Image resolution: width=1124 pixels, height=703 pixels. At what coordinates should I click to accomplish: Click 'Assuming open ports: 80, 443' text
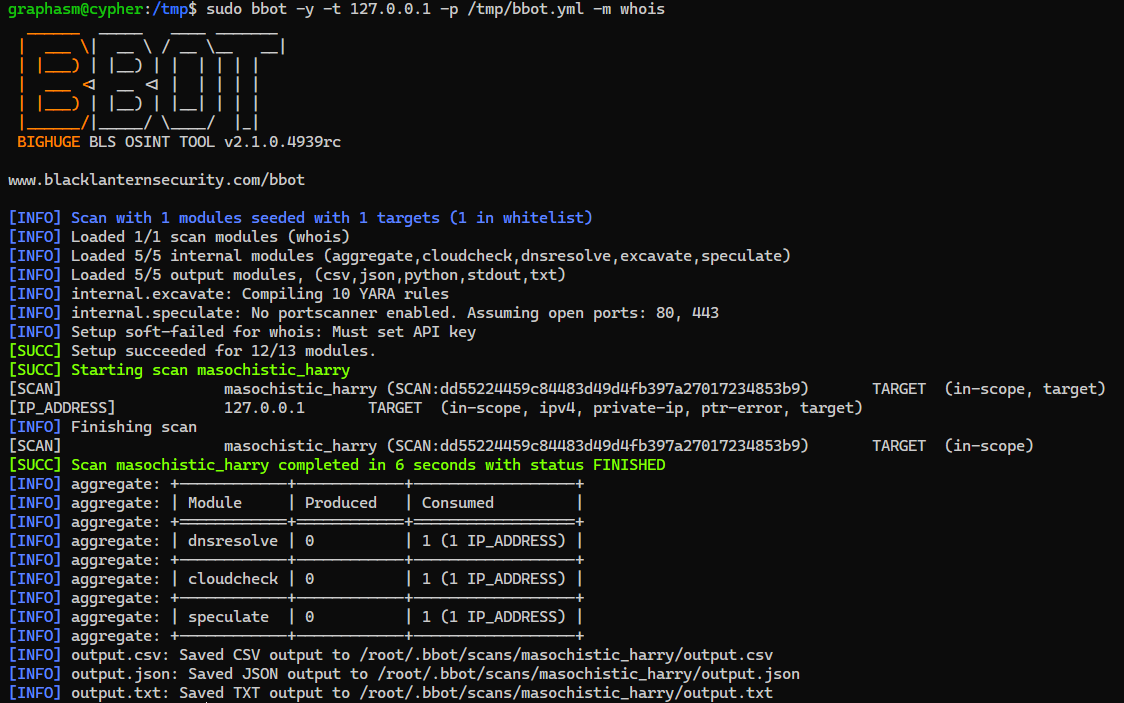593,312
